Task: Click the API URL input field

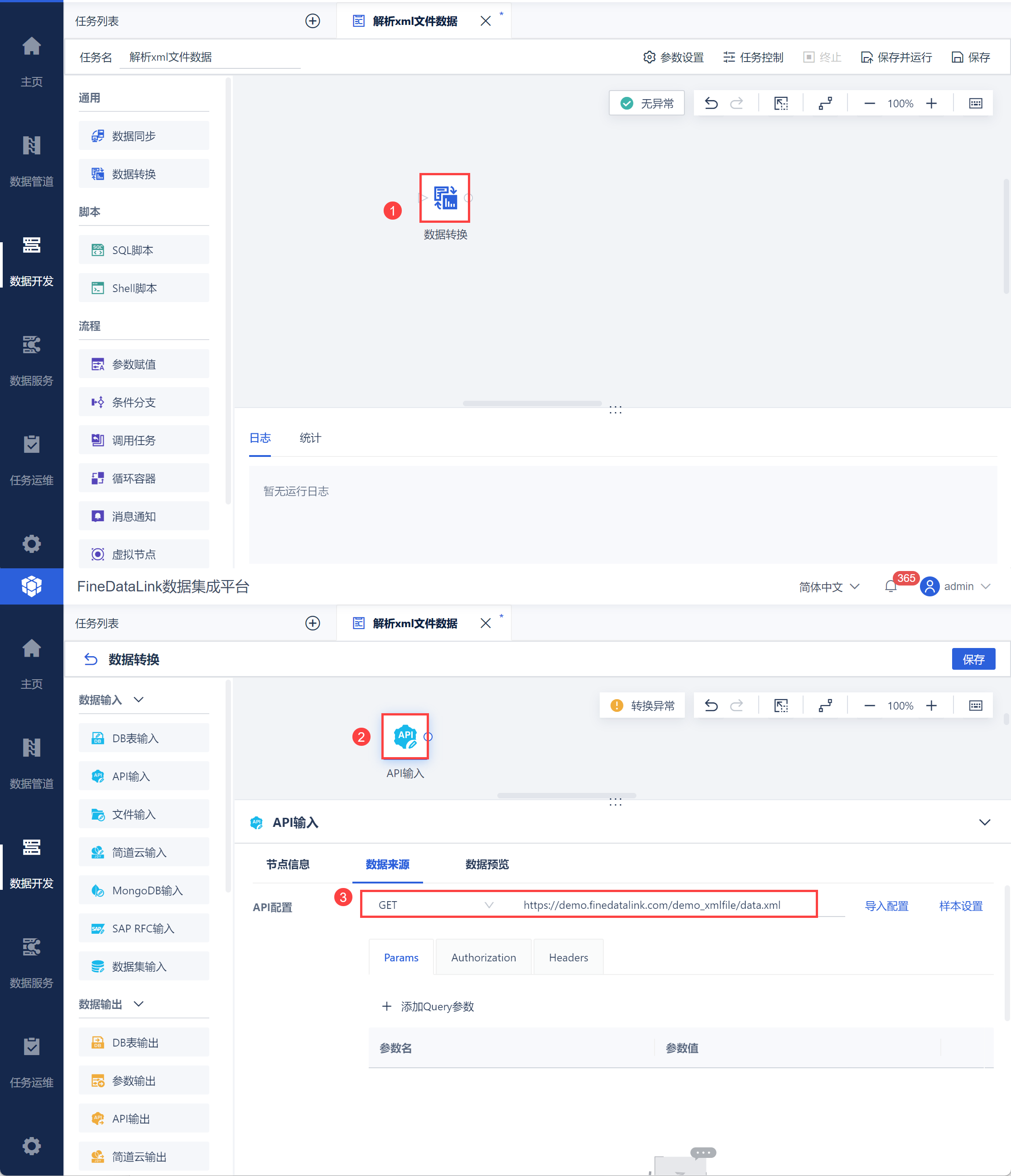Action: coord(653,905)
